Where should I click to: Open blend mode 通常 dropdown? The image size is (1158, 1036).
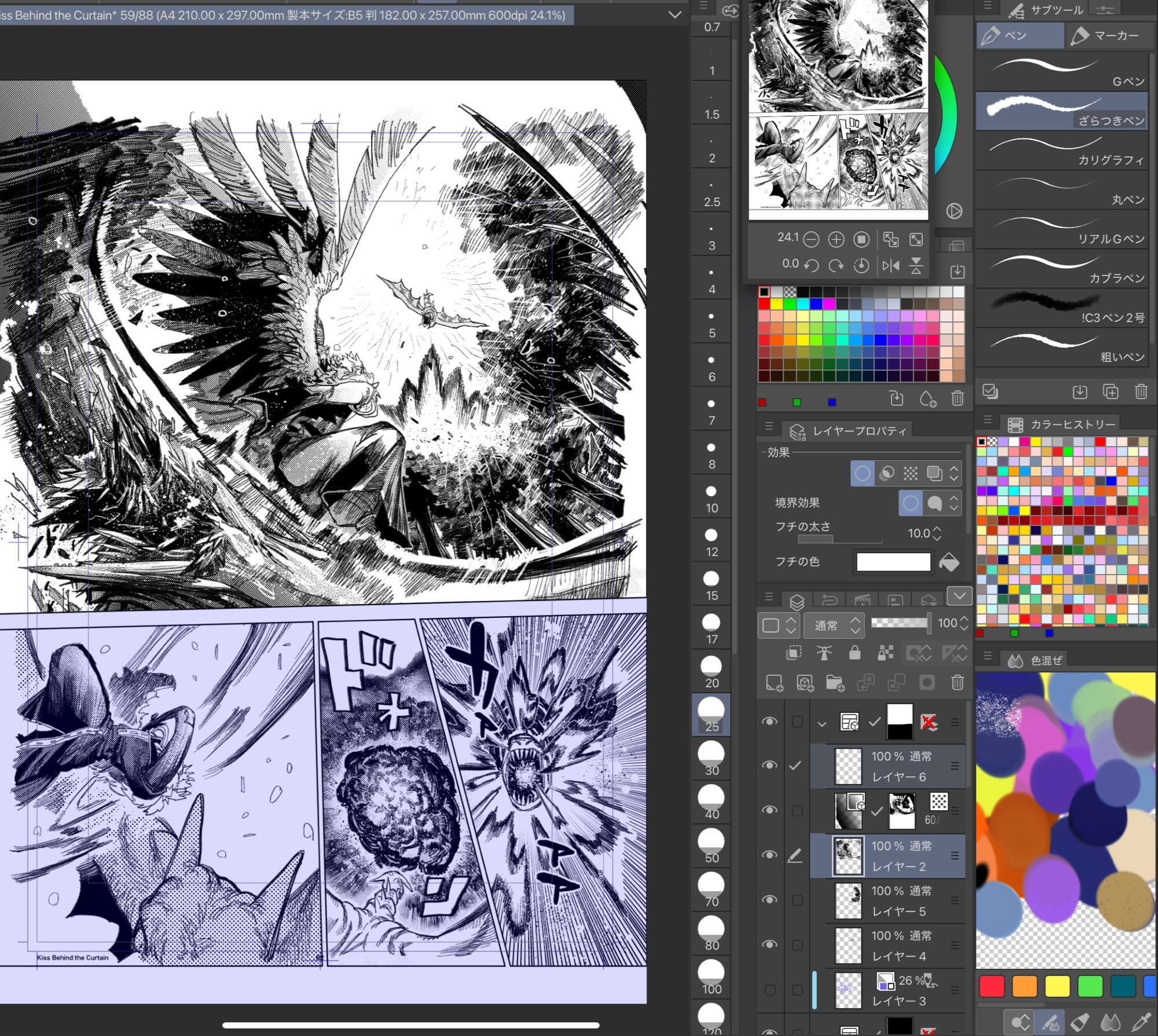pos(834,625)
